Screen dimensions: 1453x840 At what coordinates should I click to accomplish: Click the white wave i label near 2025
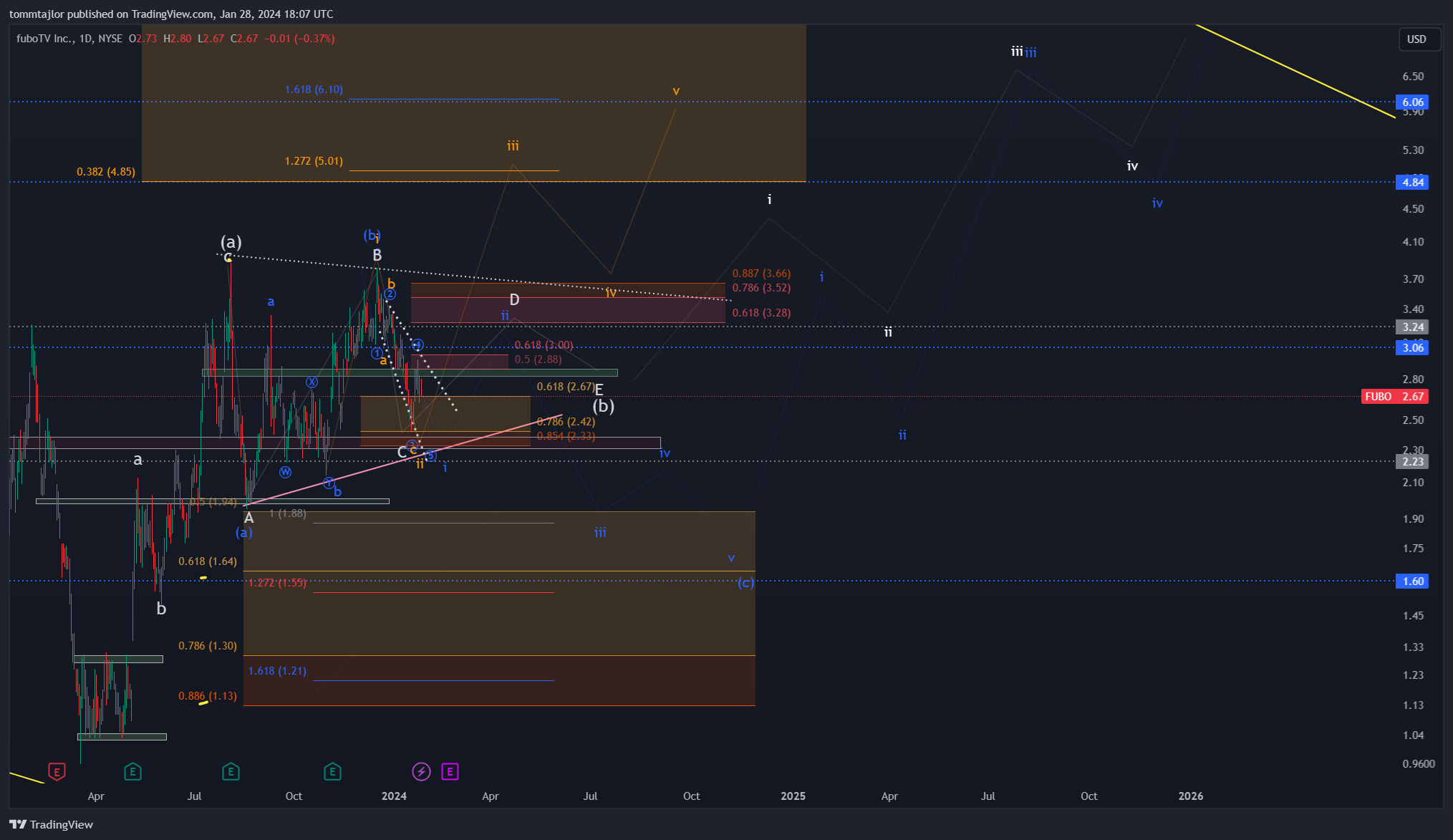click(x=769, y=200)
